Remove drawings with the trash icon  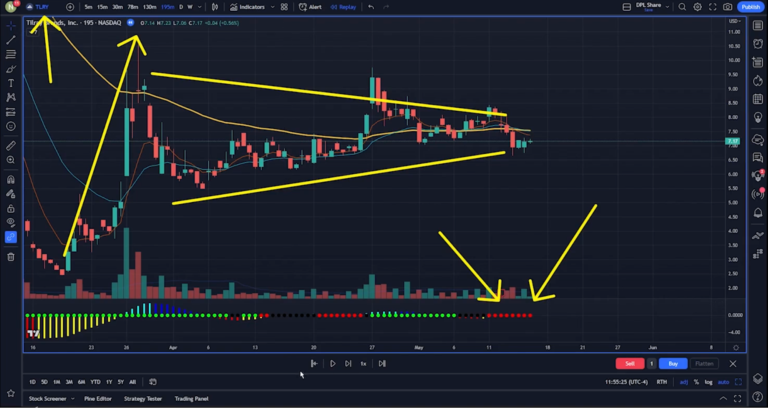point(11,257)
